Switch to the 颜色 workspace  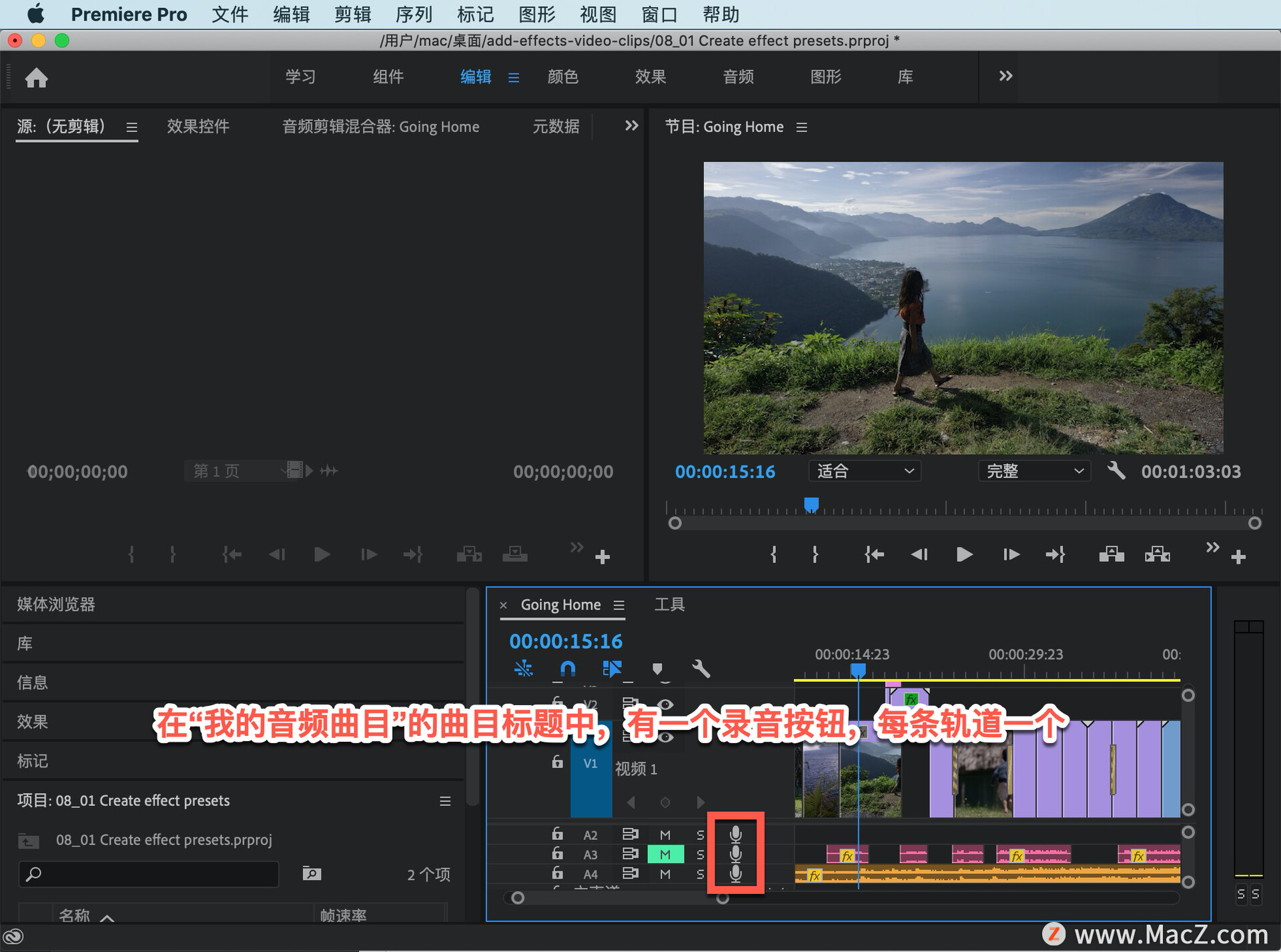pos(562,77)
